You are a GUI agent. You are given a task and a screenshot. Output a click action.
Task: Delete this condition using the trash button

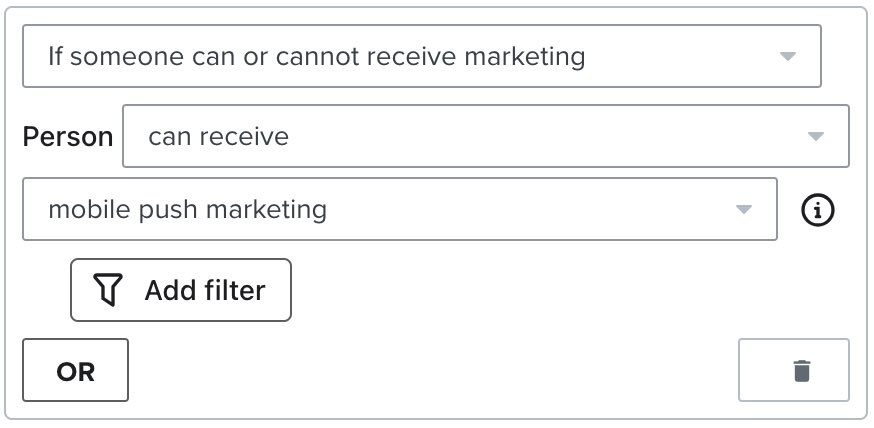(x=793, y=371)
